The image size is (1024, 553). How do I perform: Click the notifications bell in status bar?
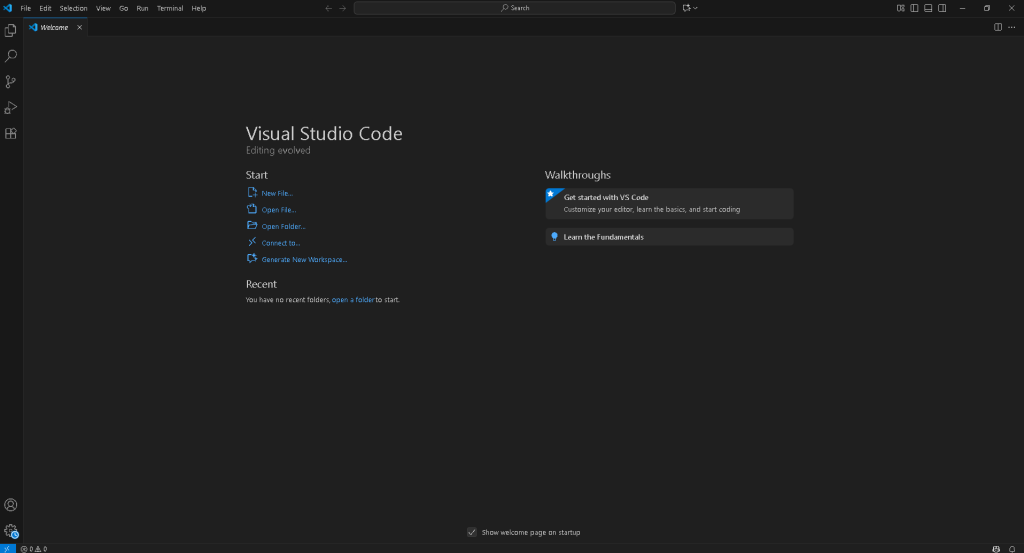1013,548
